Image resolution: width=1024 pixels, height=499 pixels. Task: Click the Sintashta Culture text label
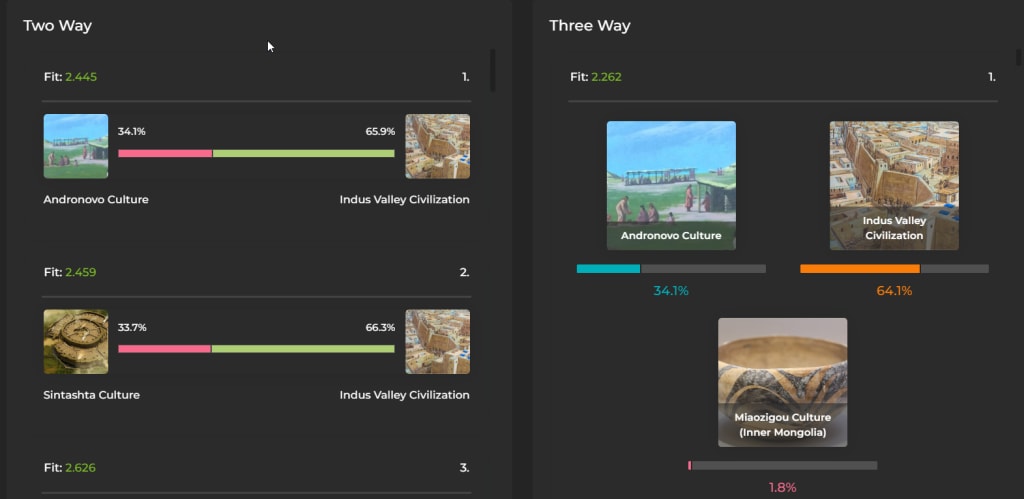91,395
